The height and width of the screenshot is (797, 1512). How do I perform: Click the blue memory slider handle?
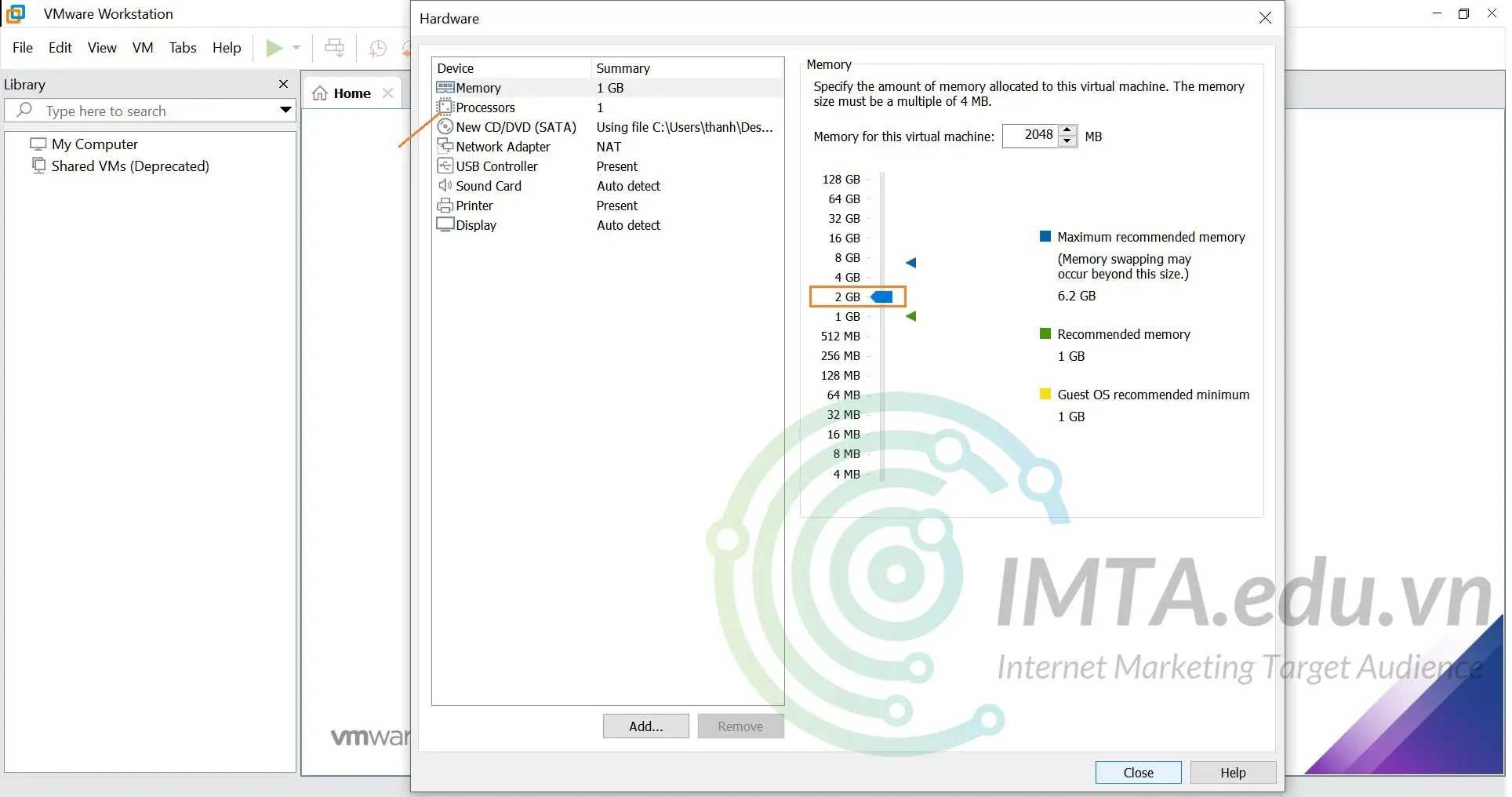click(x=883, y=297)
